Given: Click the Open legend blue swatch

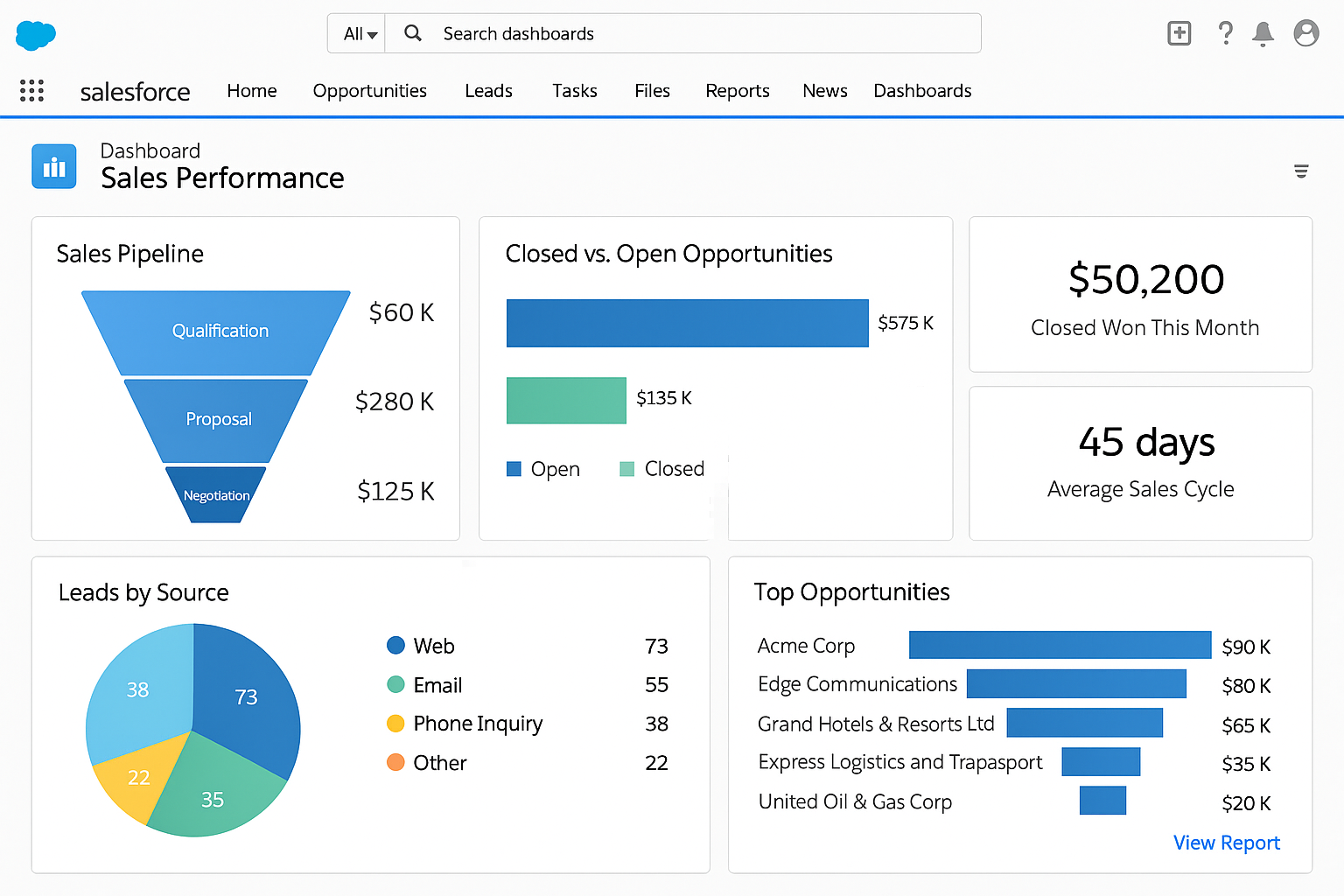Looking at the screenshot, I should point(514,469).
